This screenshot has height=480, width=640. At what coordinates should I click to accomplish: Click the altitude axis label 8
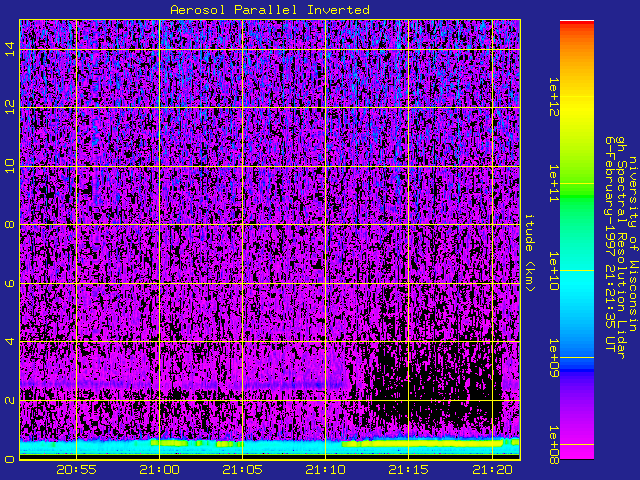click(x=10, y=224)
